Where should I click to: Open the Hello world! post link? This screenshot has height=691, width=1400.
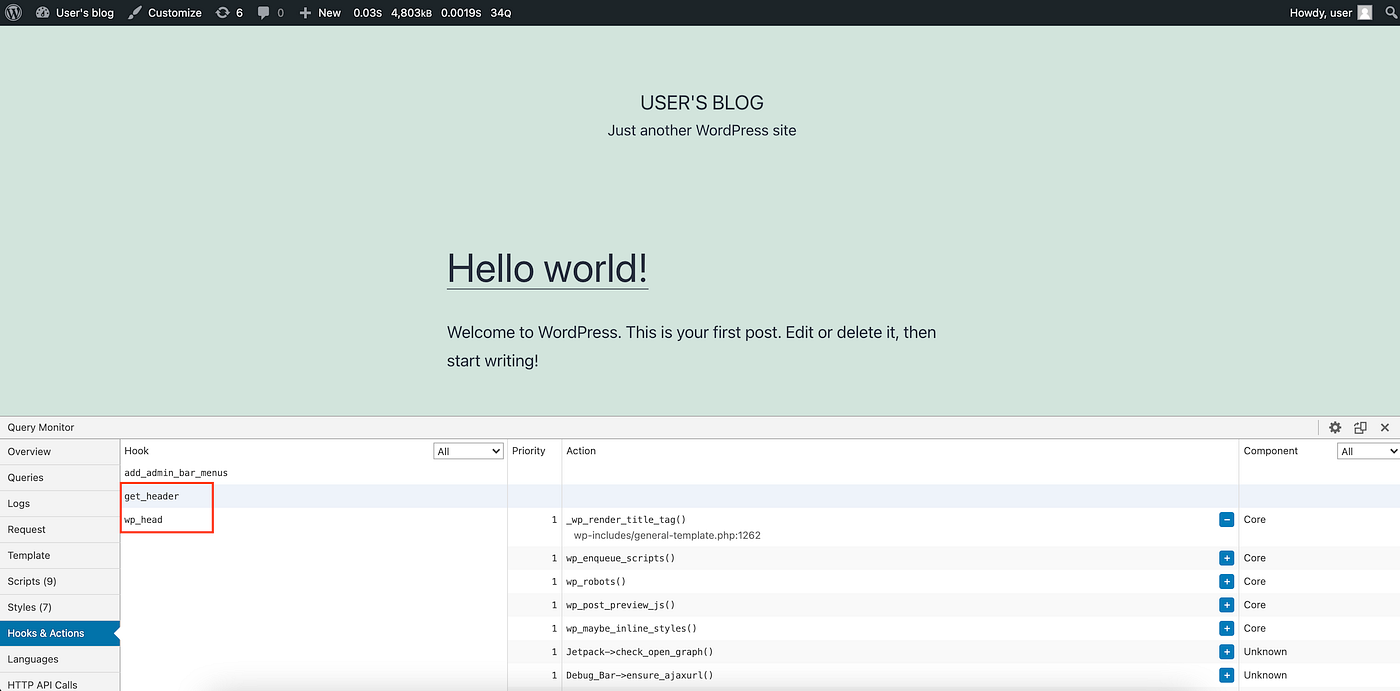coord(547,269)
